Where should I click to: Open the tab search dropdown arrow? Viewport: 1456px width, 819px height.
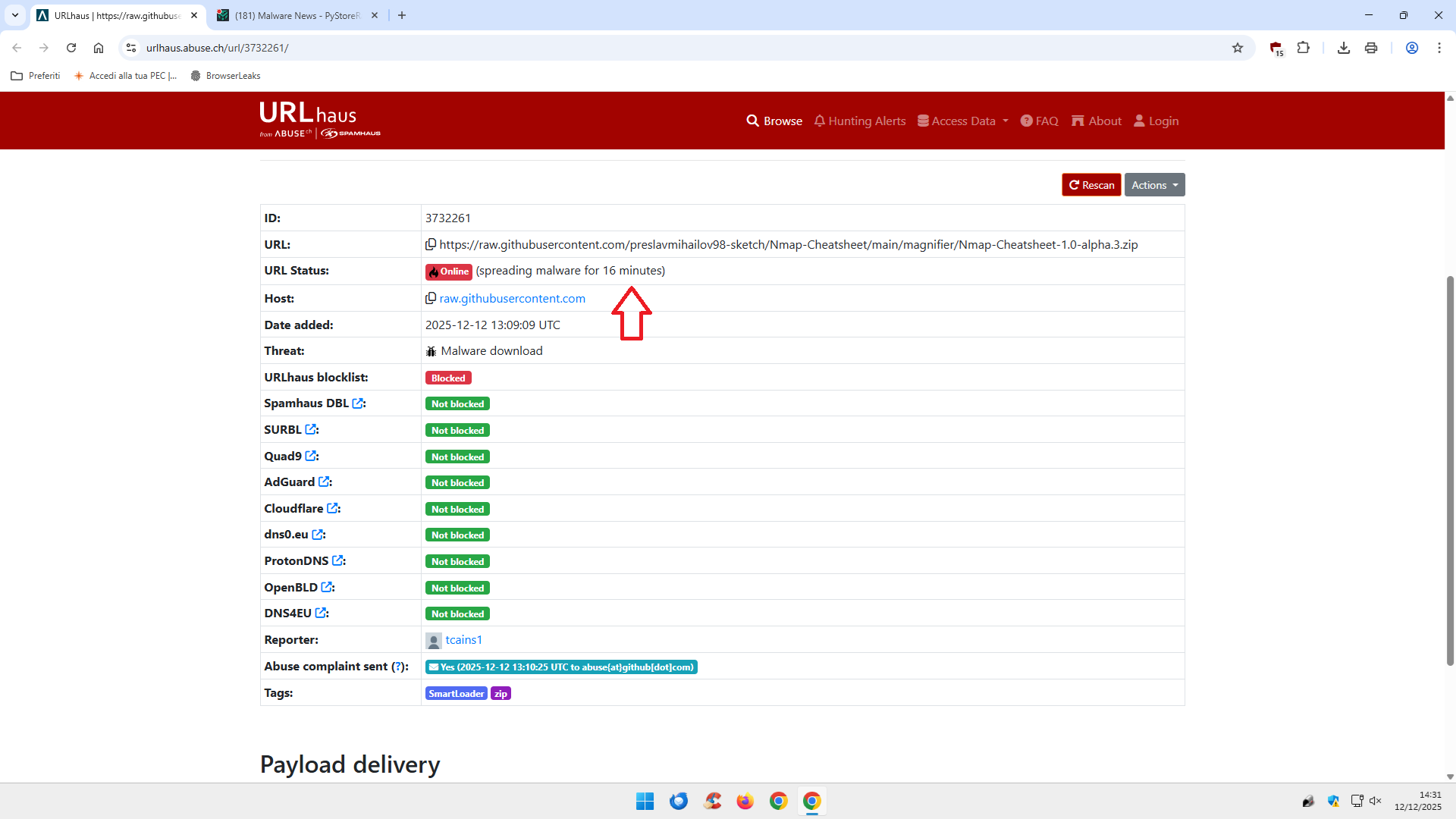pyautogui.click(x=15, y=15)
